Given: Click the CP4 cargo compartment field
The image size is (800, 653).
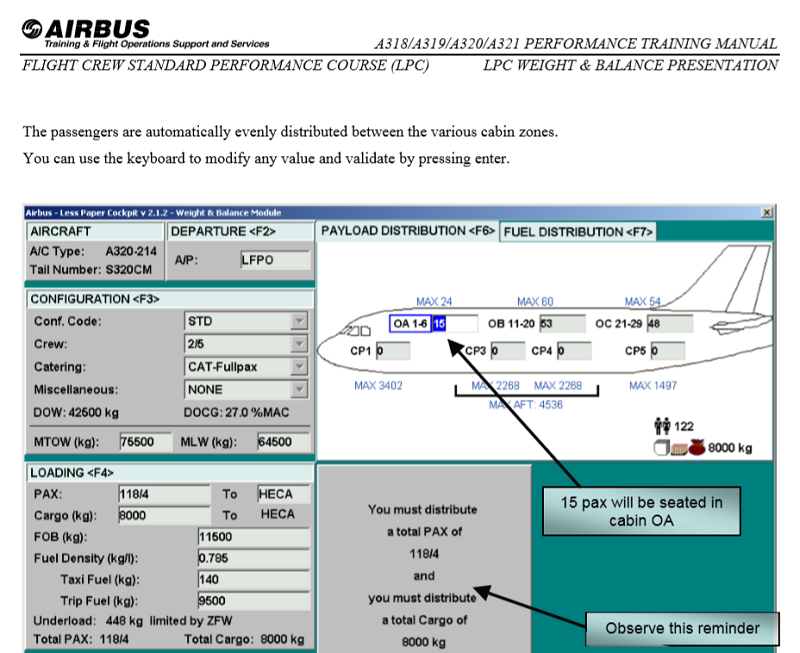Looking at the screenshot, I should 574,351.
